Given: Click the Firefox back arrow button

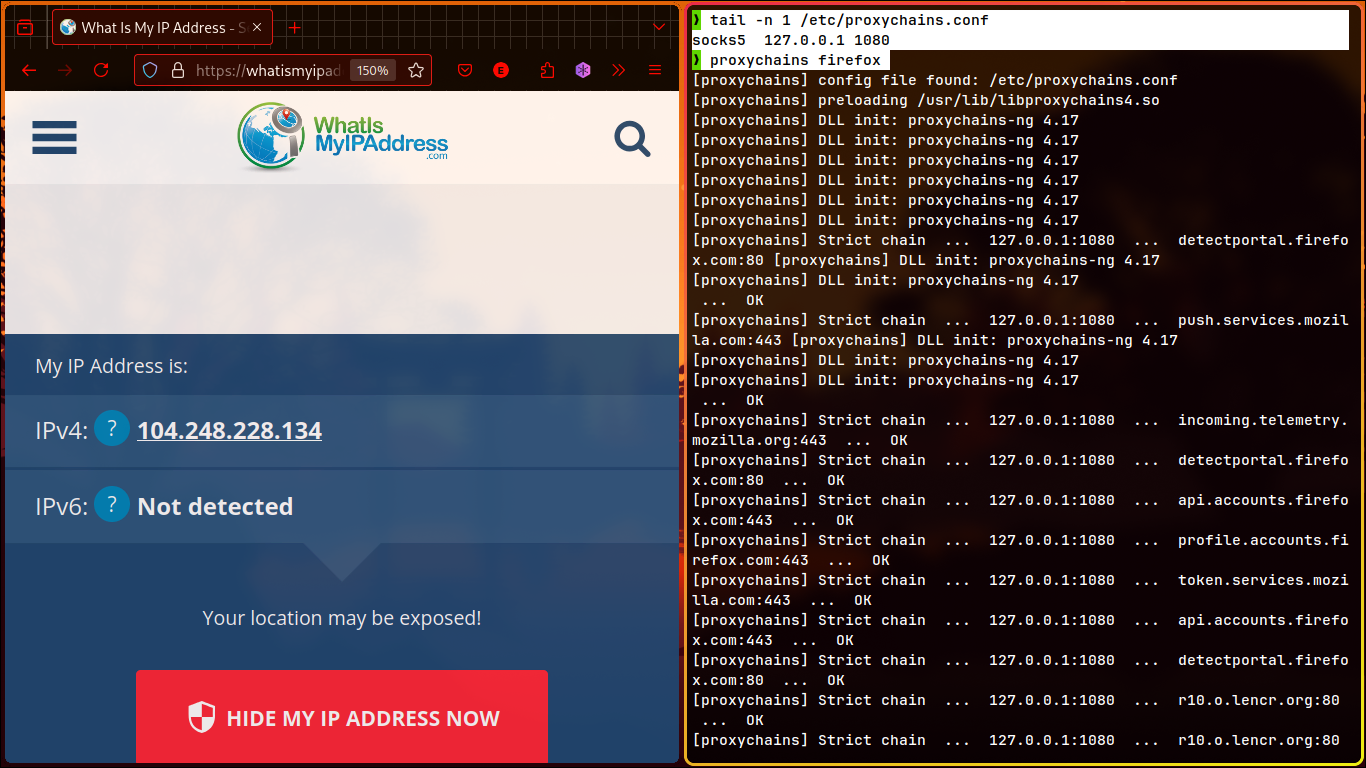Looking at the screenshot, I should click(29, 70).
